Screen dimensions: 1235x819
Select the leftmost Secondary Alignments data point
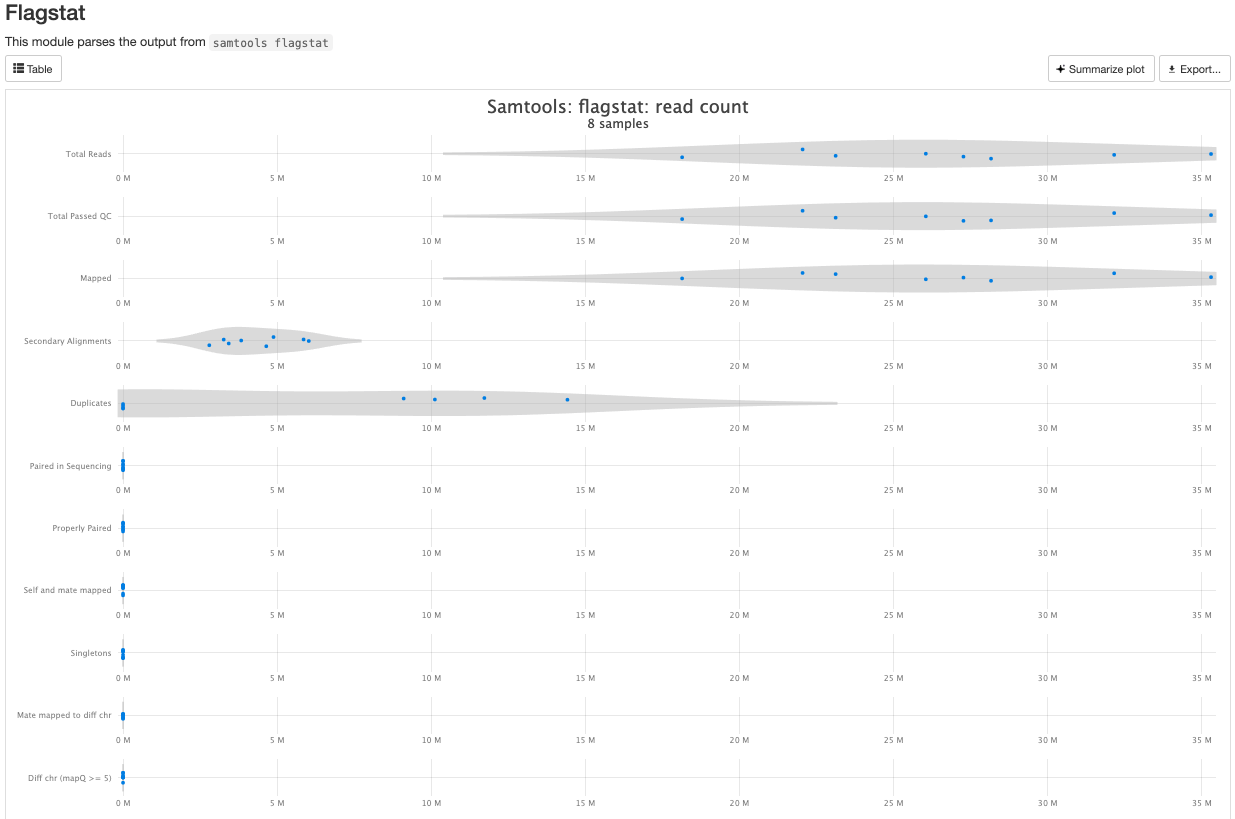point(209,345)
